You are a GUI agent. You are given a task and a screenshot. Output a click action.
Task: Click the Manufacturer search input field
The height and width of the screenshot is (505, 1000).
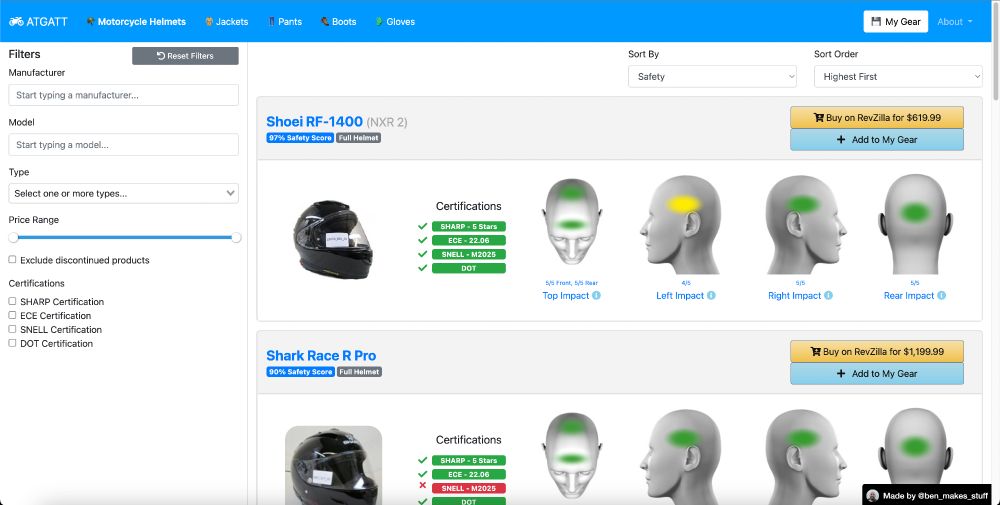click(124, 95)
